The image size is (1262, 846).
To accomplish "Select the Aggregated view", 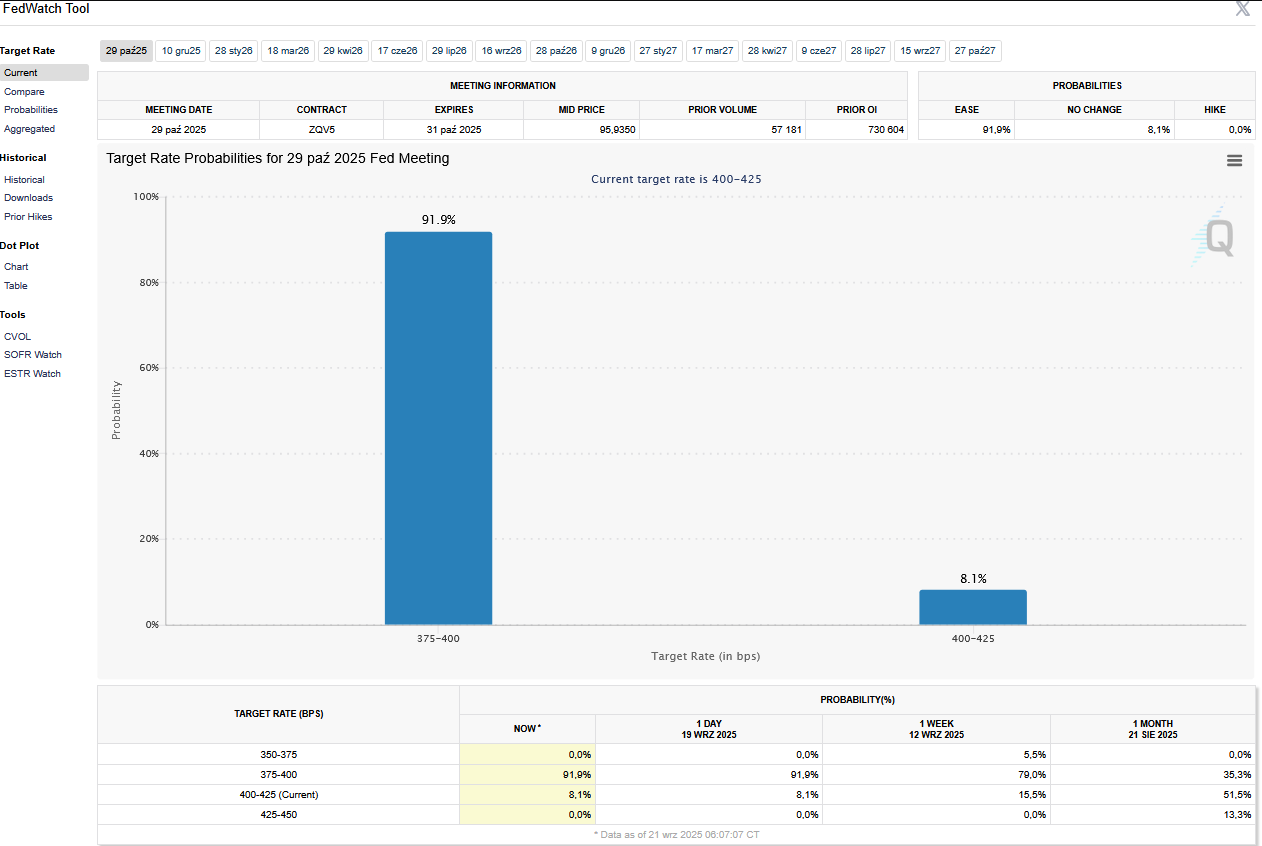I will [x=29, y=129].
